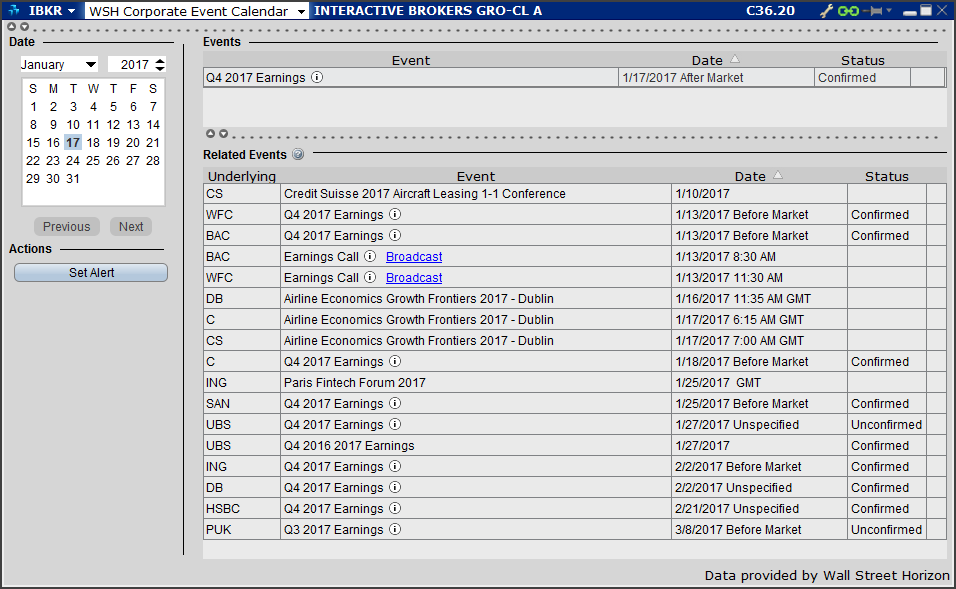Click the SAN underlying cell
956x589 pixels.
pos(242,404)
